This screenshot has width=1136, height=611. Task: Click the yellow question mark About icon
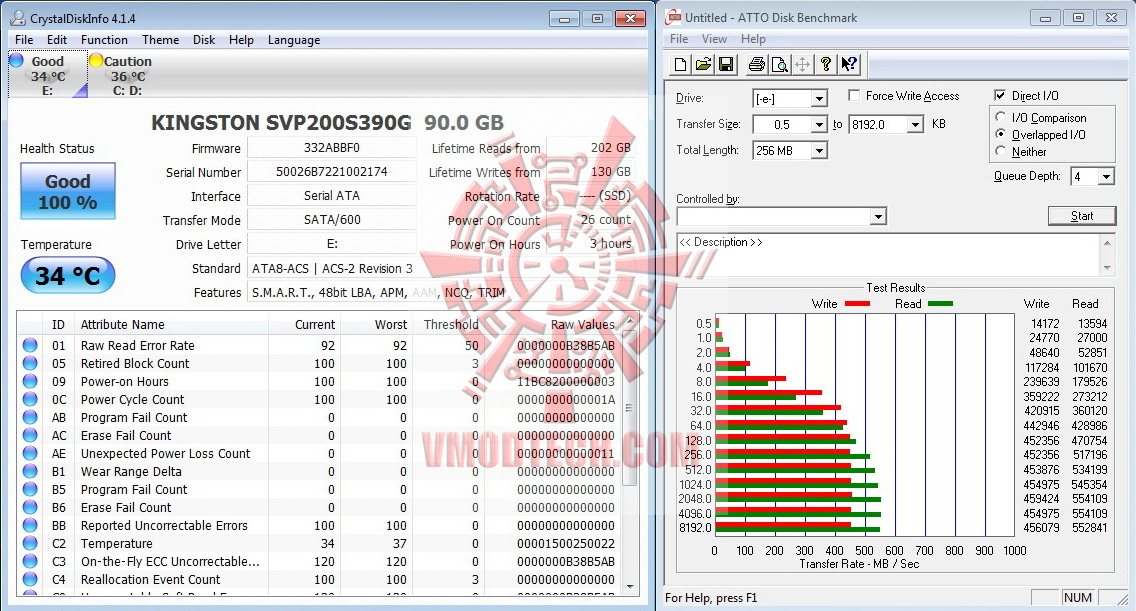[826, 65]
